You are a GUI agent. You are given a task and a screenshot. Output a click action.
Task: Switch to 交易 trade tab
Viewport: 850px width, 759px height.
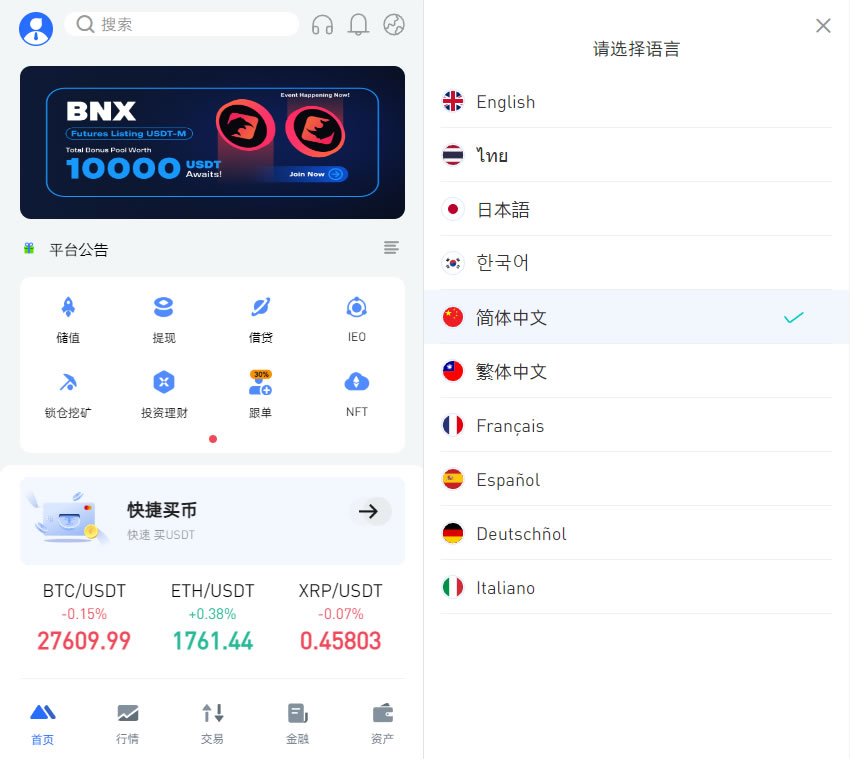[x=212, y=725]
